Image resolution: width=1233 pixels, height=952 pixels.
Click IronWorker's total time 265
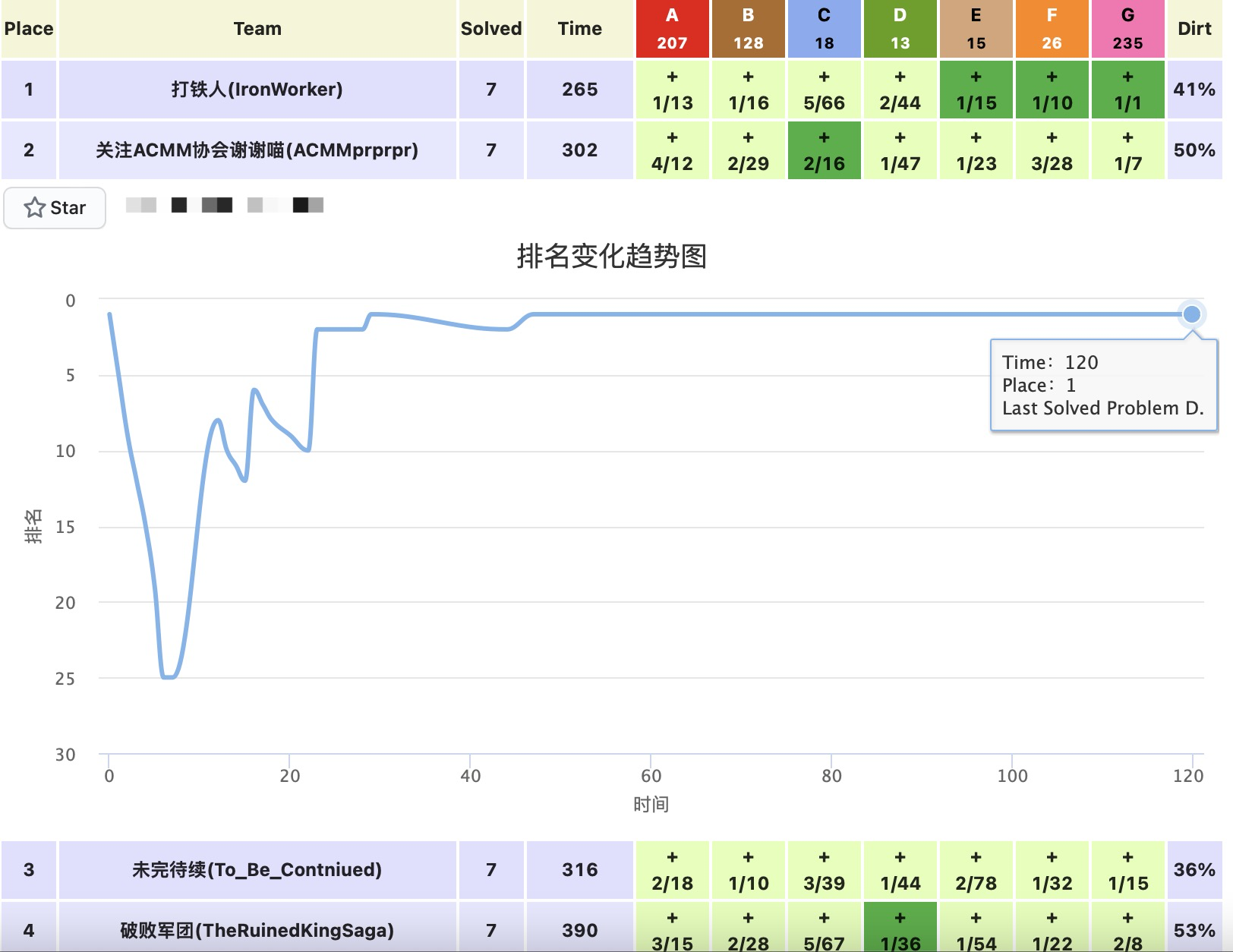[x=580, y=90]
